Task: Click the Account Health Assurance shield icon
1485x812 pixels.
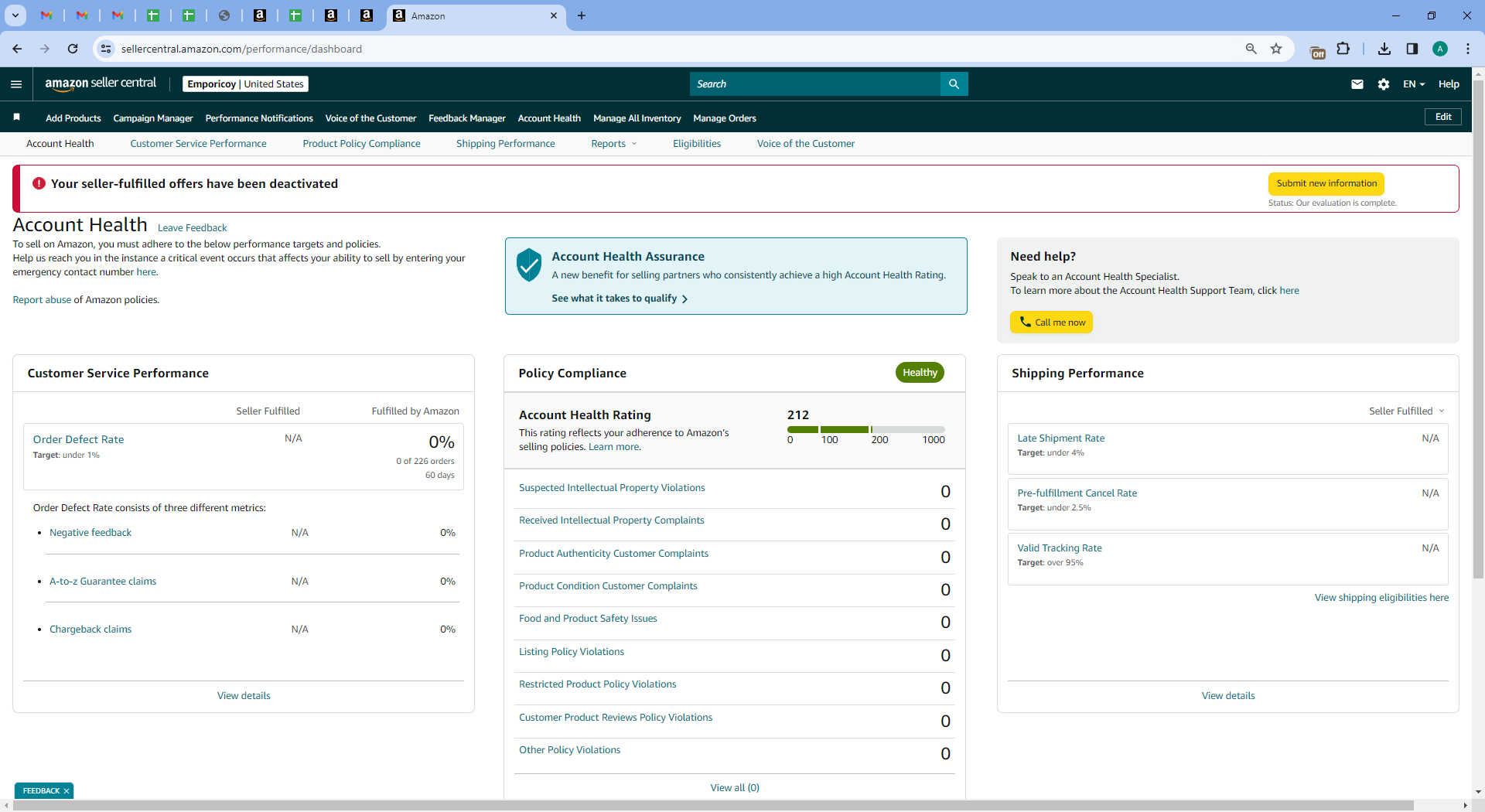Action: (529, 264)
